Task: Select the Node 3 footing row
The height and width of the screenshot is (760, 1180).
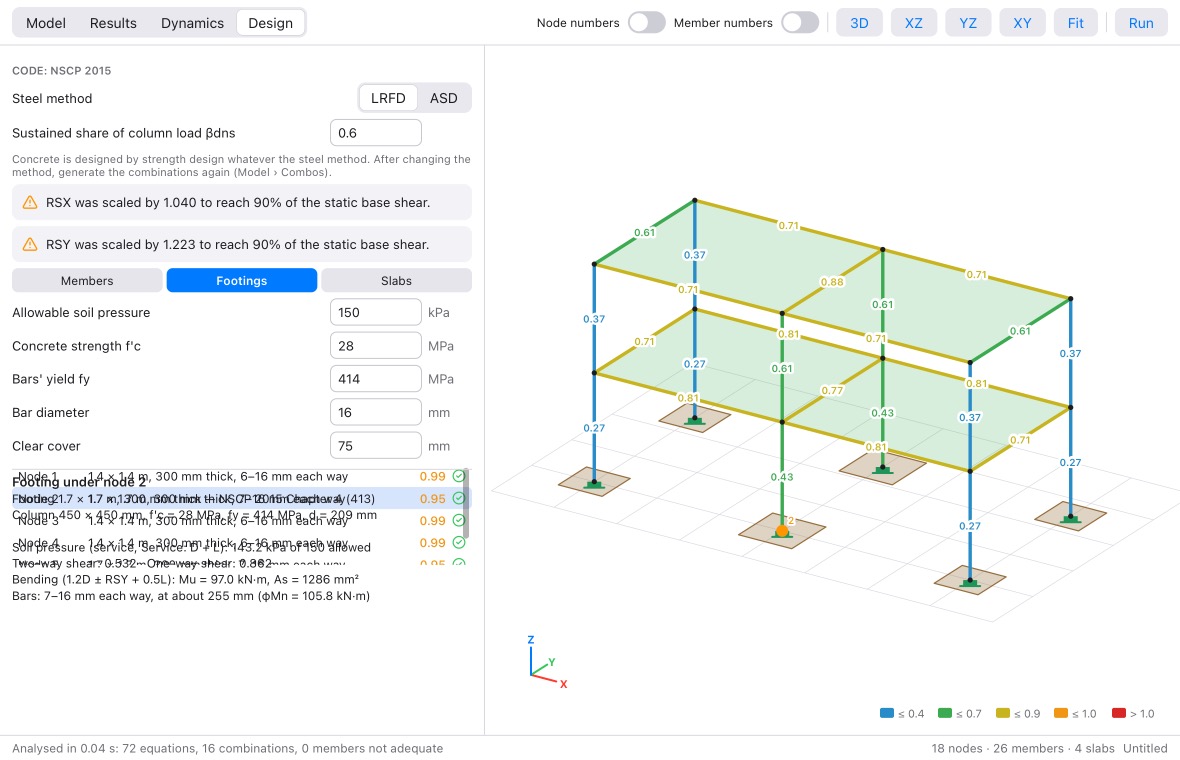Action: click(x=241, y=521)
